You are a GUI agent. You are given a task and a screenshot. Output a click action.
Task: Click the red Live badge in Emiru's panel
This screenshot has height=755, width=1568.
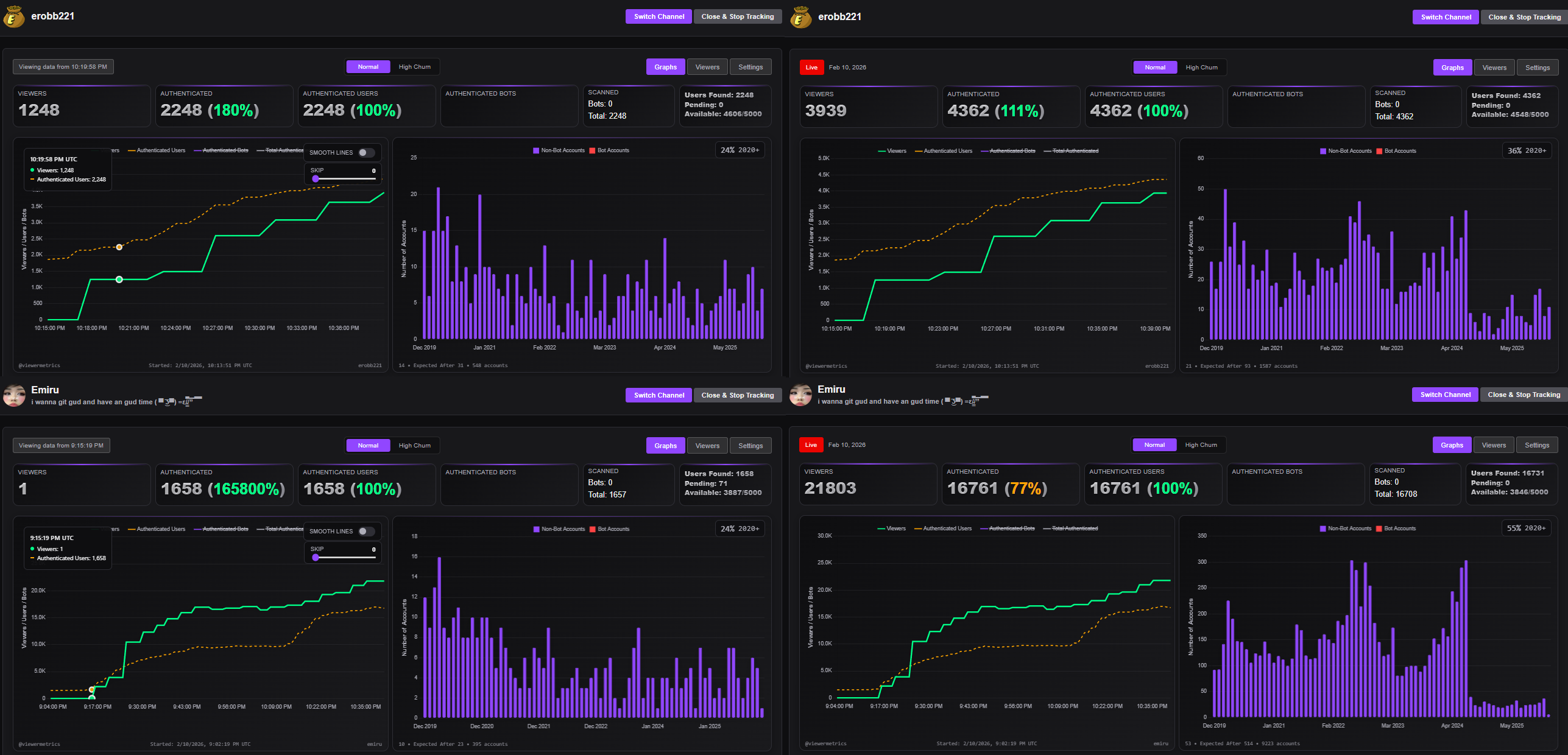pyautogui.click(x=811, y=445)
